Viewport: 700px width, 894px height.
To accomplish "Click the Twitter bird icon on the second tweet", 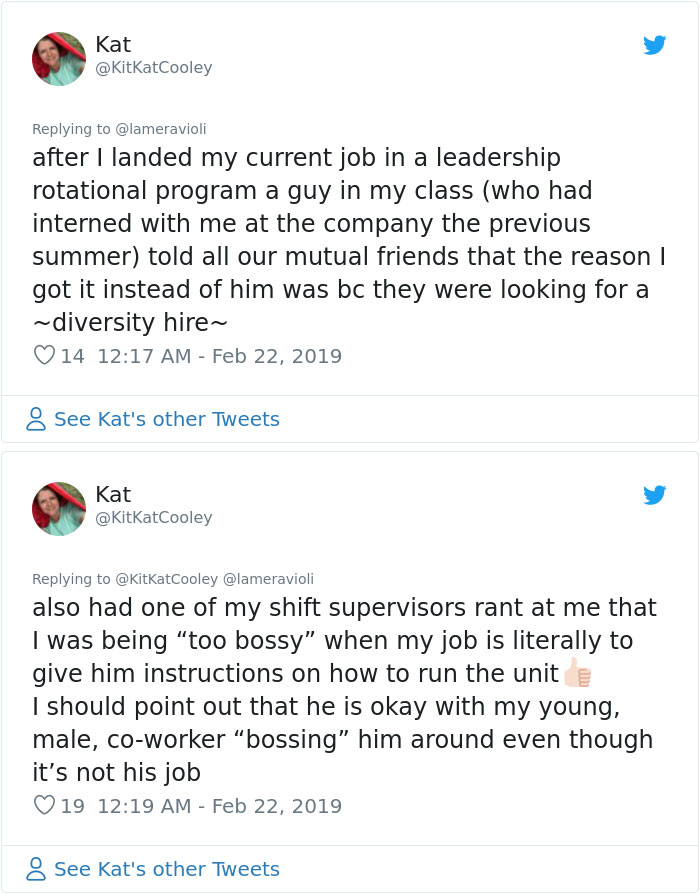I will click(x=656, y=495).
